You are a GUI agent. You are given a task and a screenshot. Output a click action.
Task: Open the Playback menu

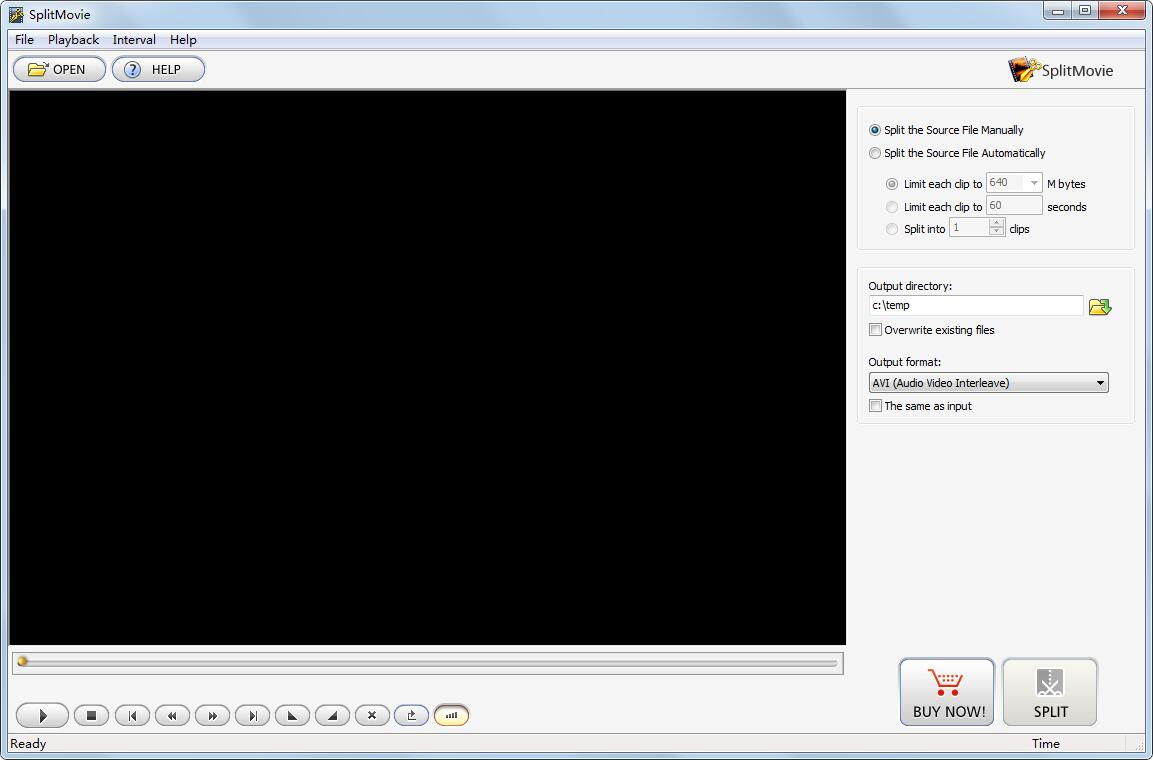point(74,40)
